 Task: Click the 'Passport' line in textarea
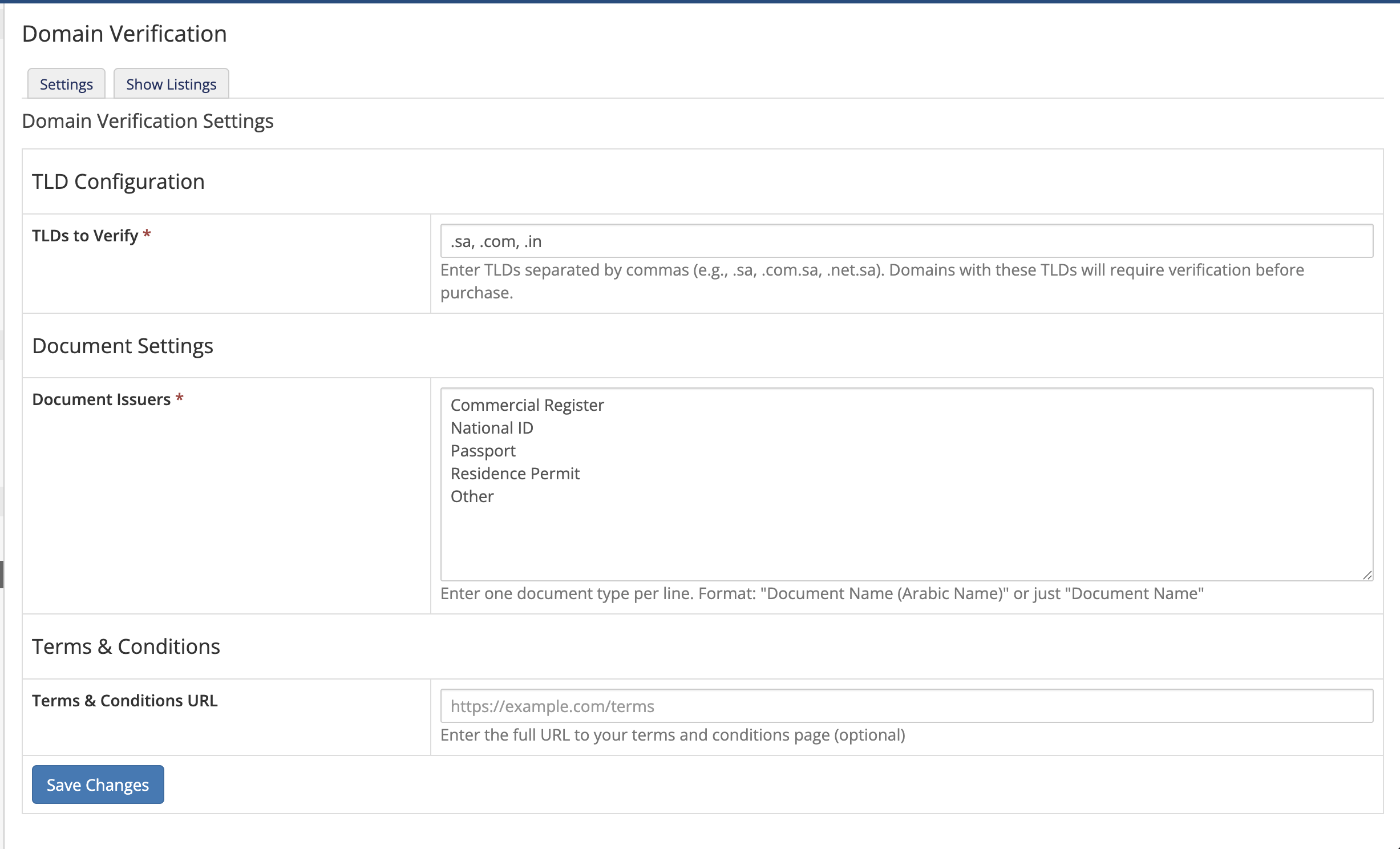(x=483, y=451)
